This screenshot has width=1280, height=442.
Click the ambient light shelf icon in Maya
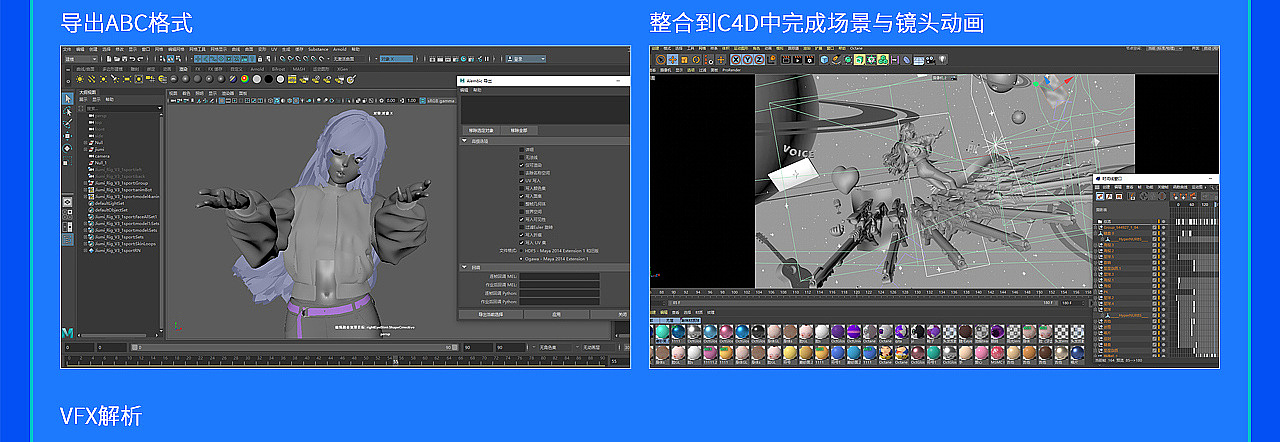(x=80, y=79)
